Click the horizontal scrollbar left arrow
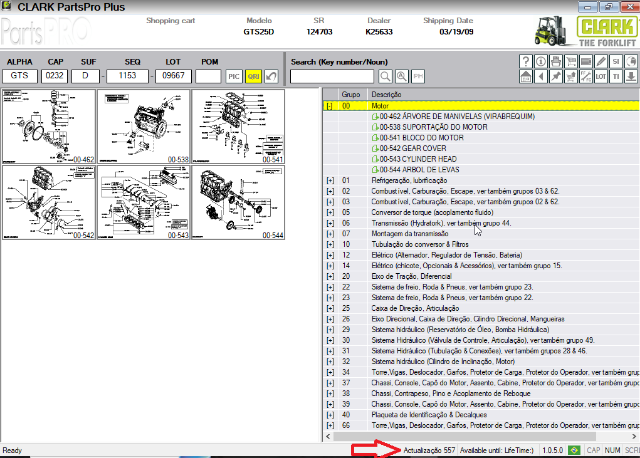This screenshot has height=458, width=640. coord(329,436)
